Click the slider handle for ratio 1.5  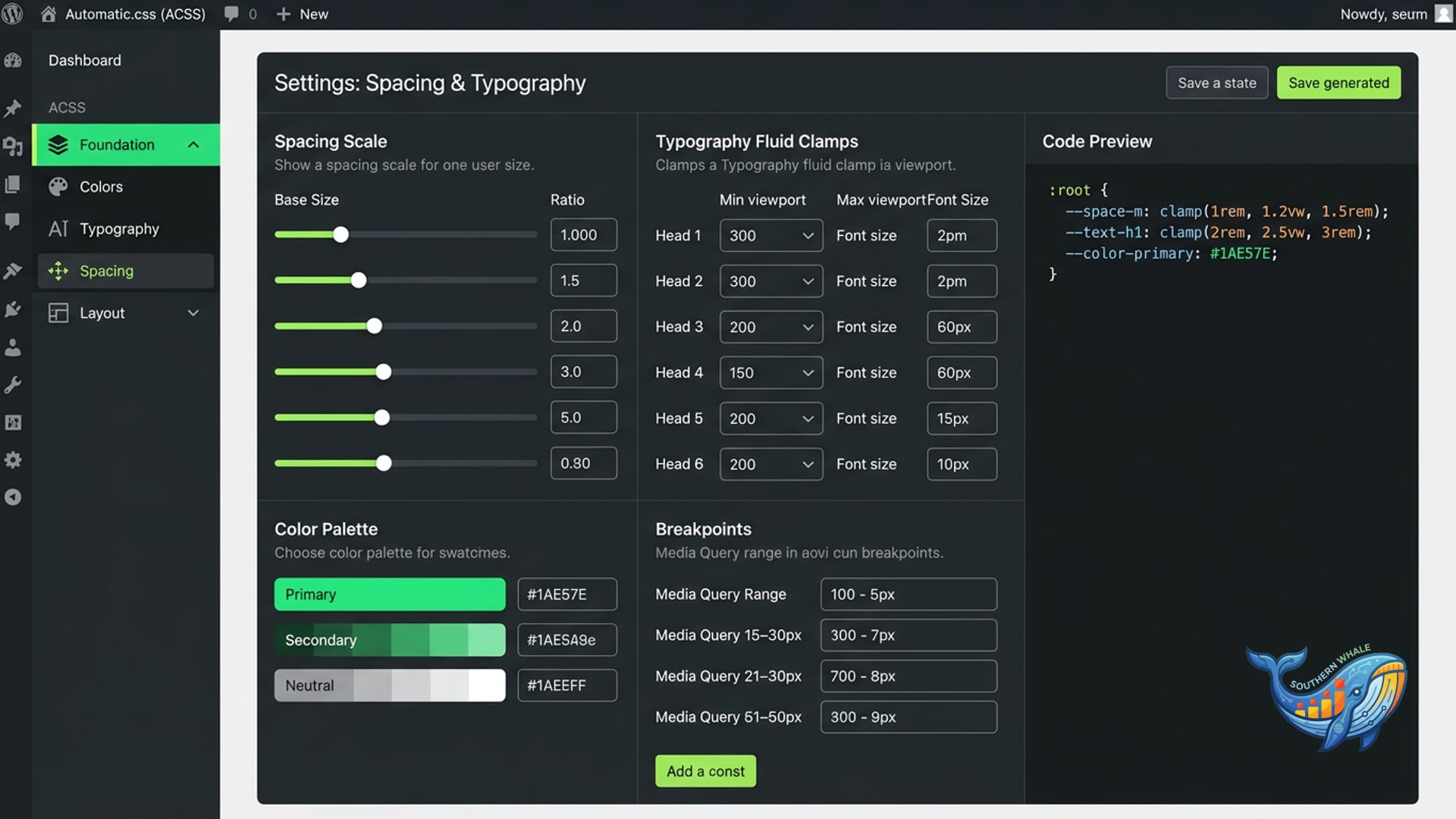(x=359, y=281)
